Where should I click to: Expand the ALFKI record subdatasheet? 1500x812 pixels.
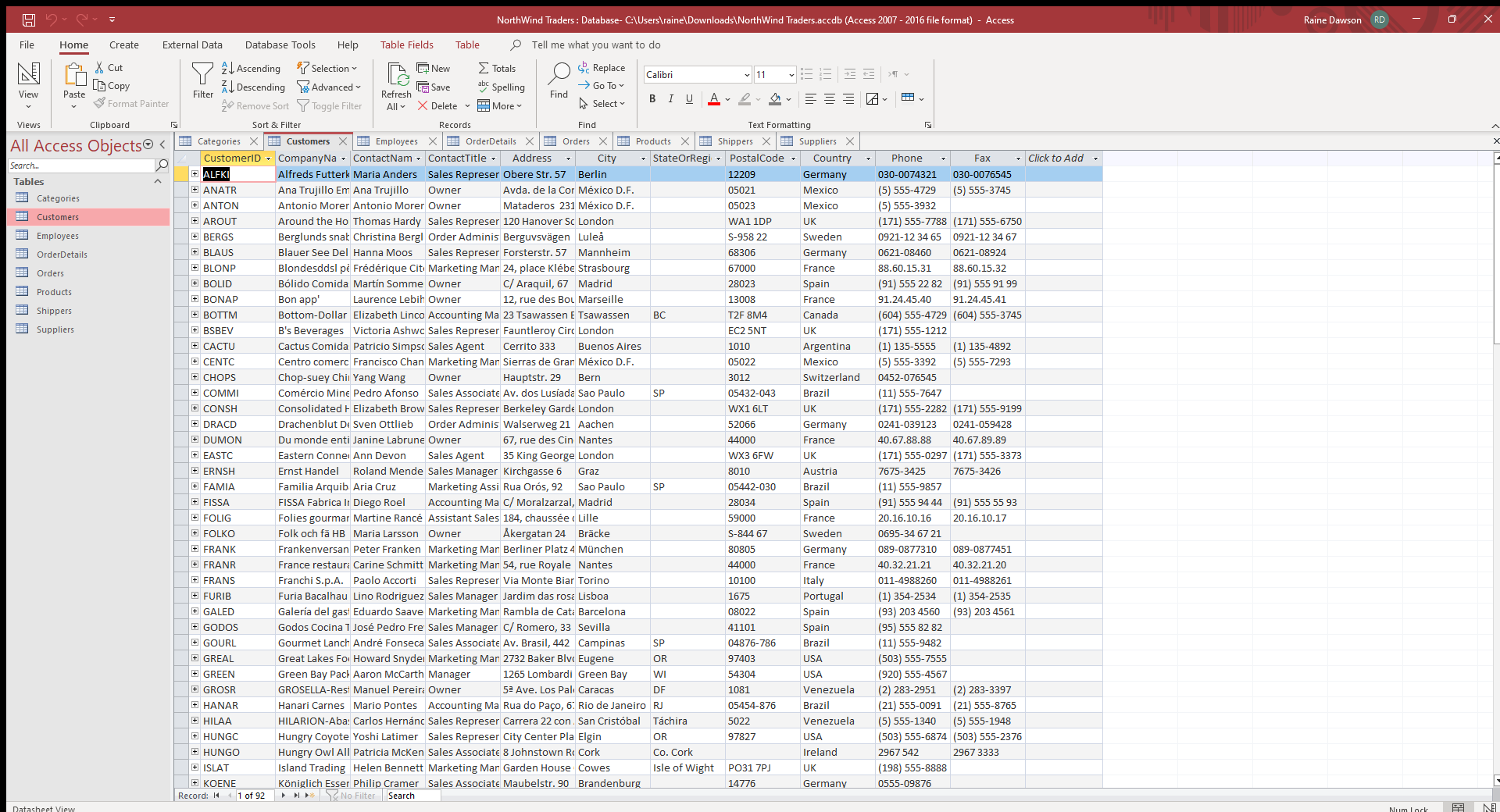coord(194,174)
